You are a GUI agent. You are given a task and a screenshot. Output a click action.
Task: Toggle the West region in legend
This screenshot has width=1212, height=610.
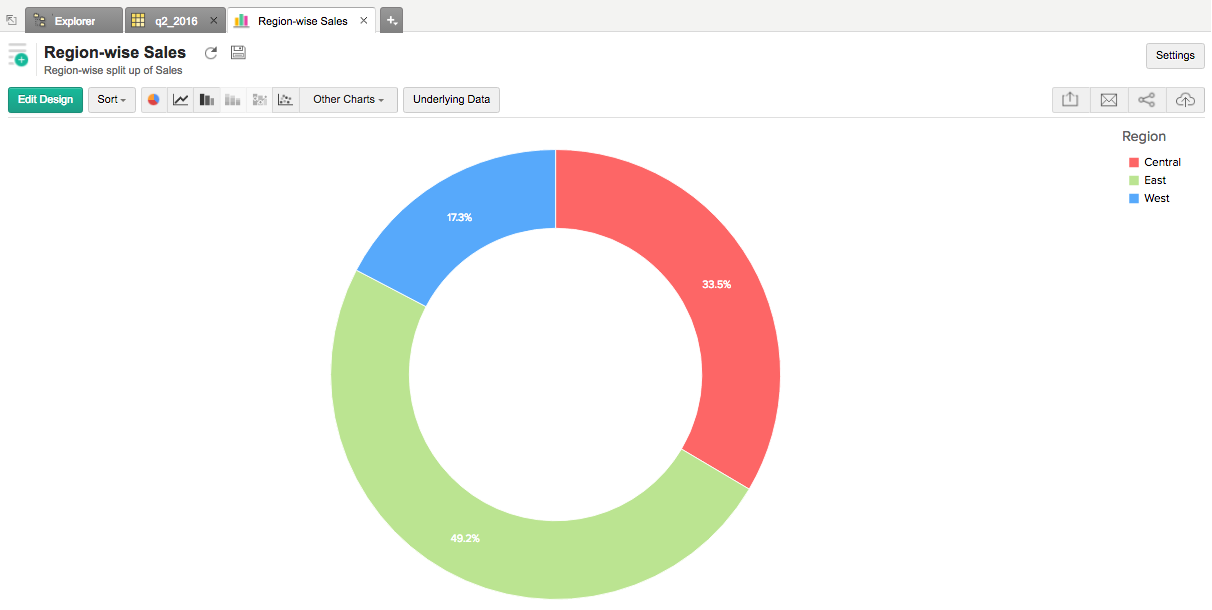pos(1156,198)
